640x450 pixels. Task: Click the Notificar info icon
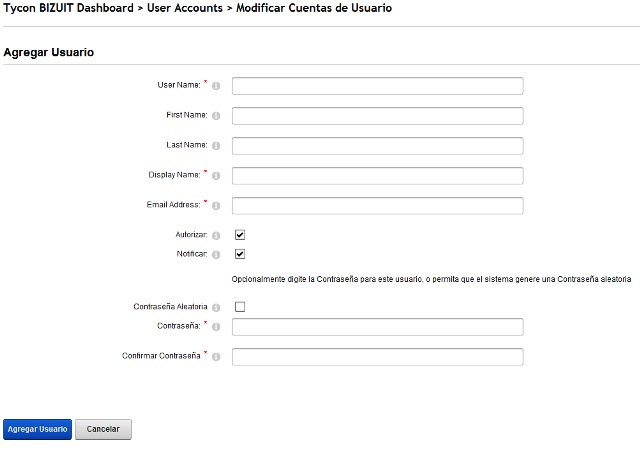pos(216,255)
